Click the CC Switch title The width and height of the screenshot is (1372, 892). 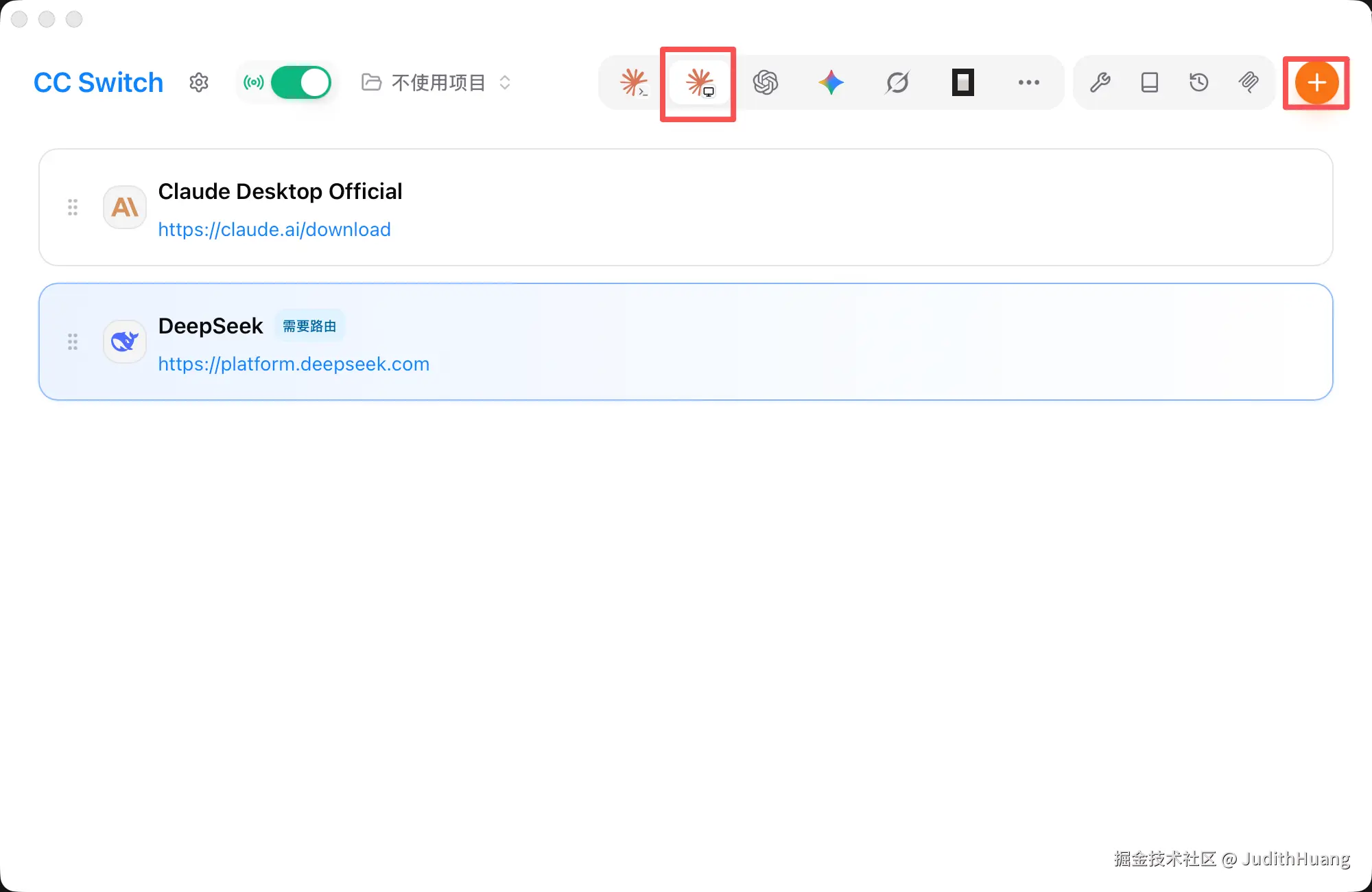coord(98,82)
